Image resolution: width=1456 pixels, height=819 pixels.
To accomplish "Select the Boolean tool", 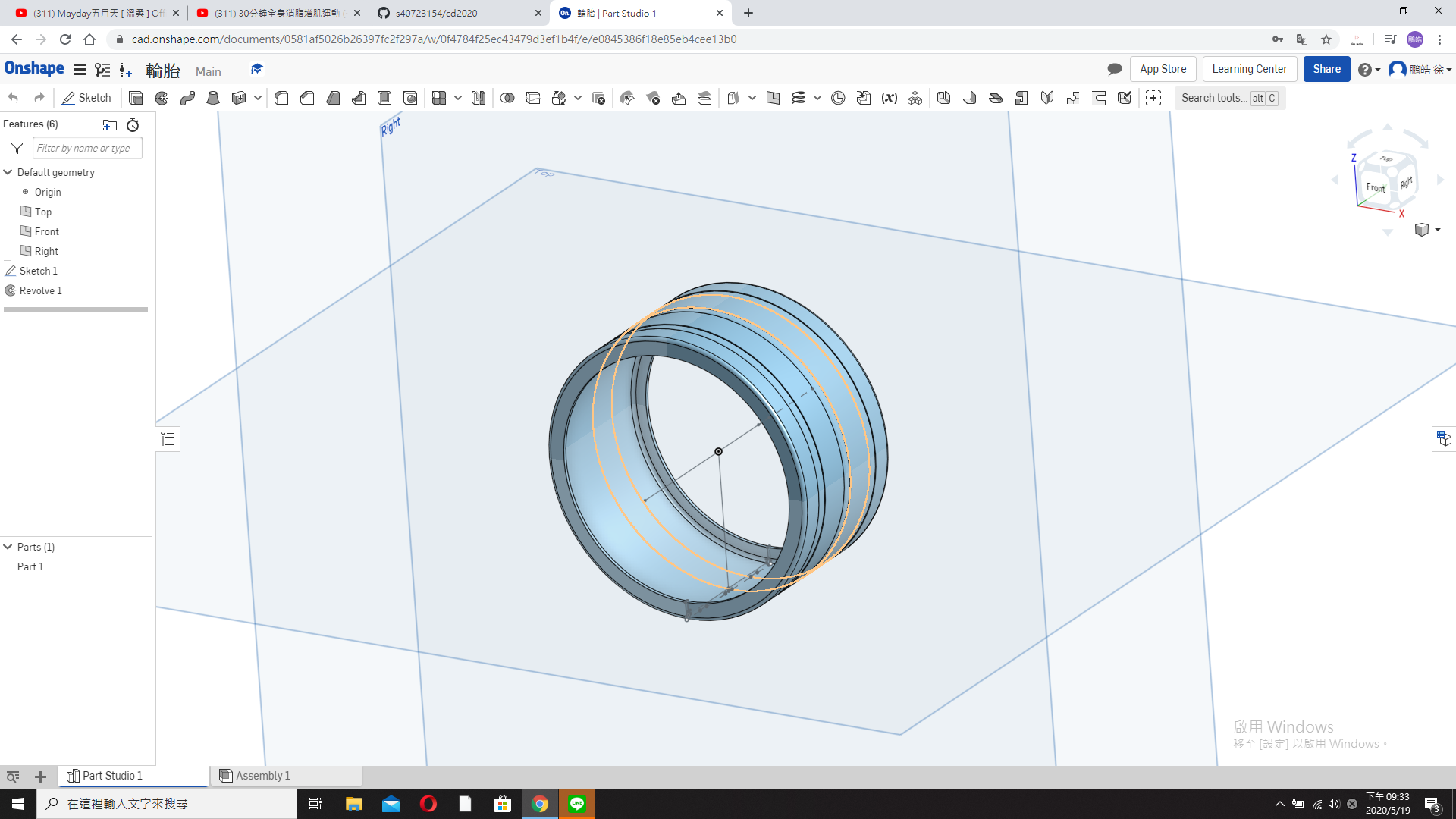I will tap(507, 98).
